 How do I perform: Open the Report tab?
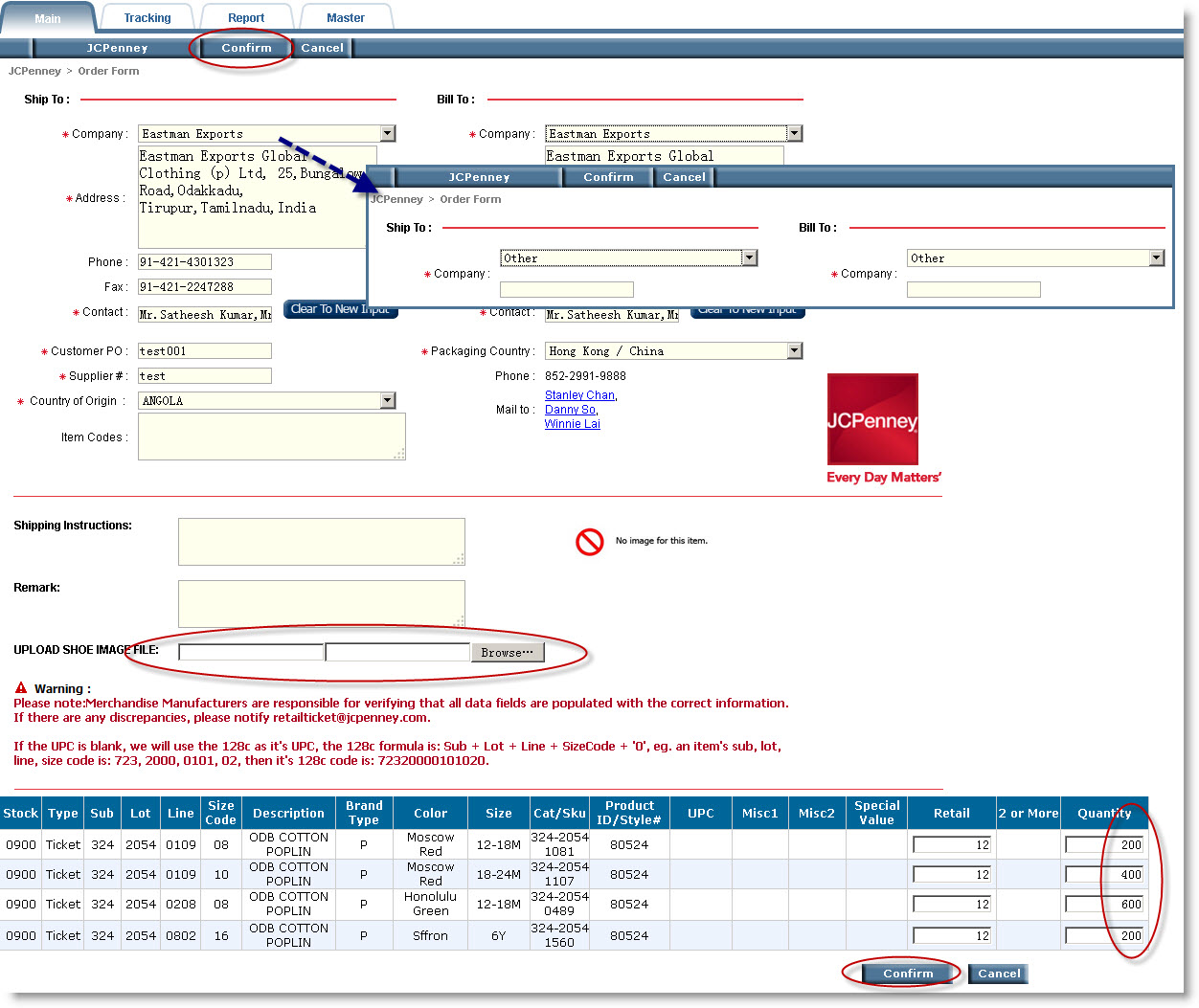pos(246,17)
